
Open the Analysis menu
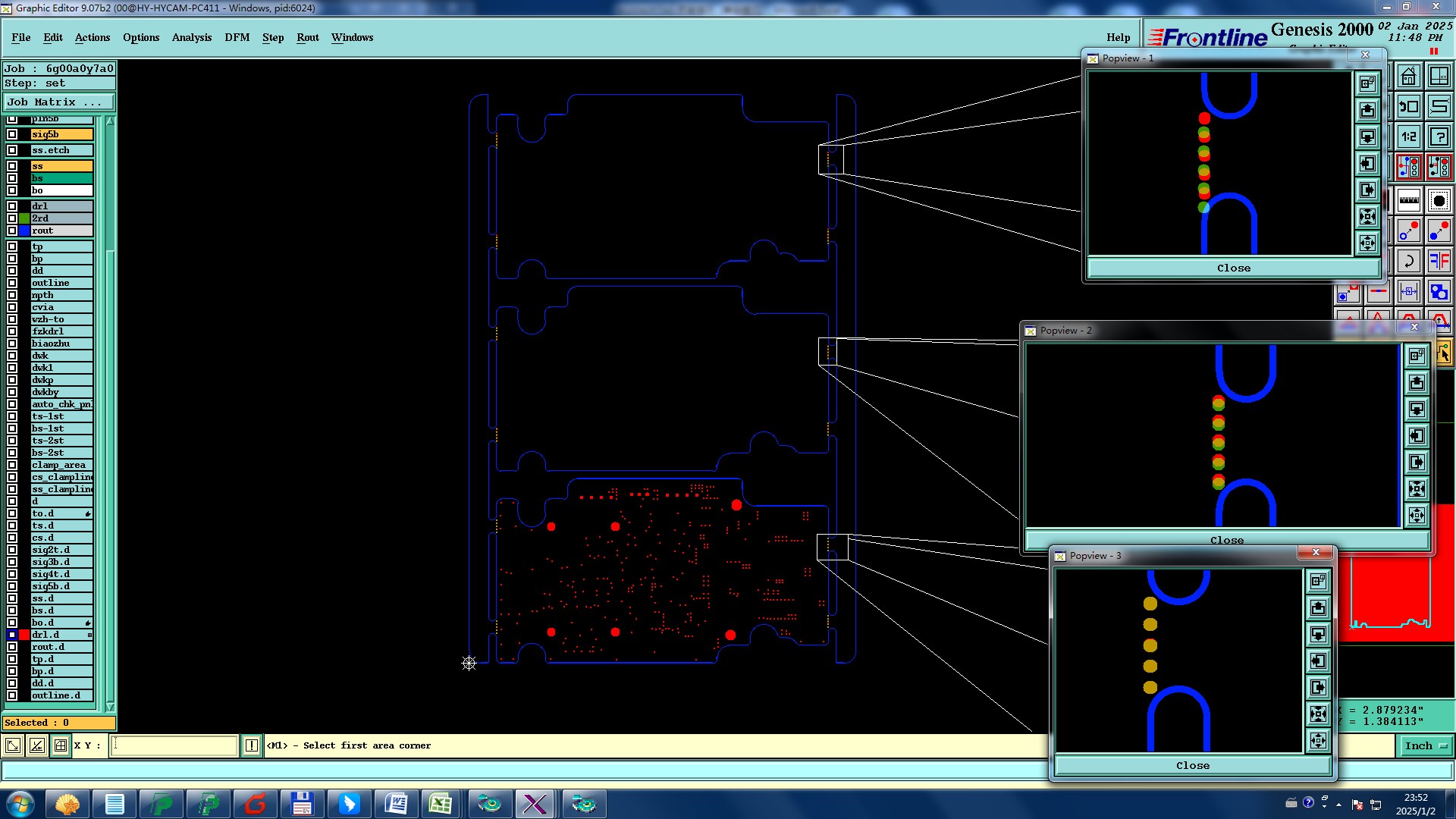tap(191, 37)
